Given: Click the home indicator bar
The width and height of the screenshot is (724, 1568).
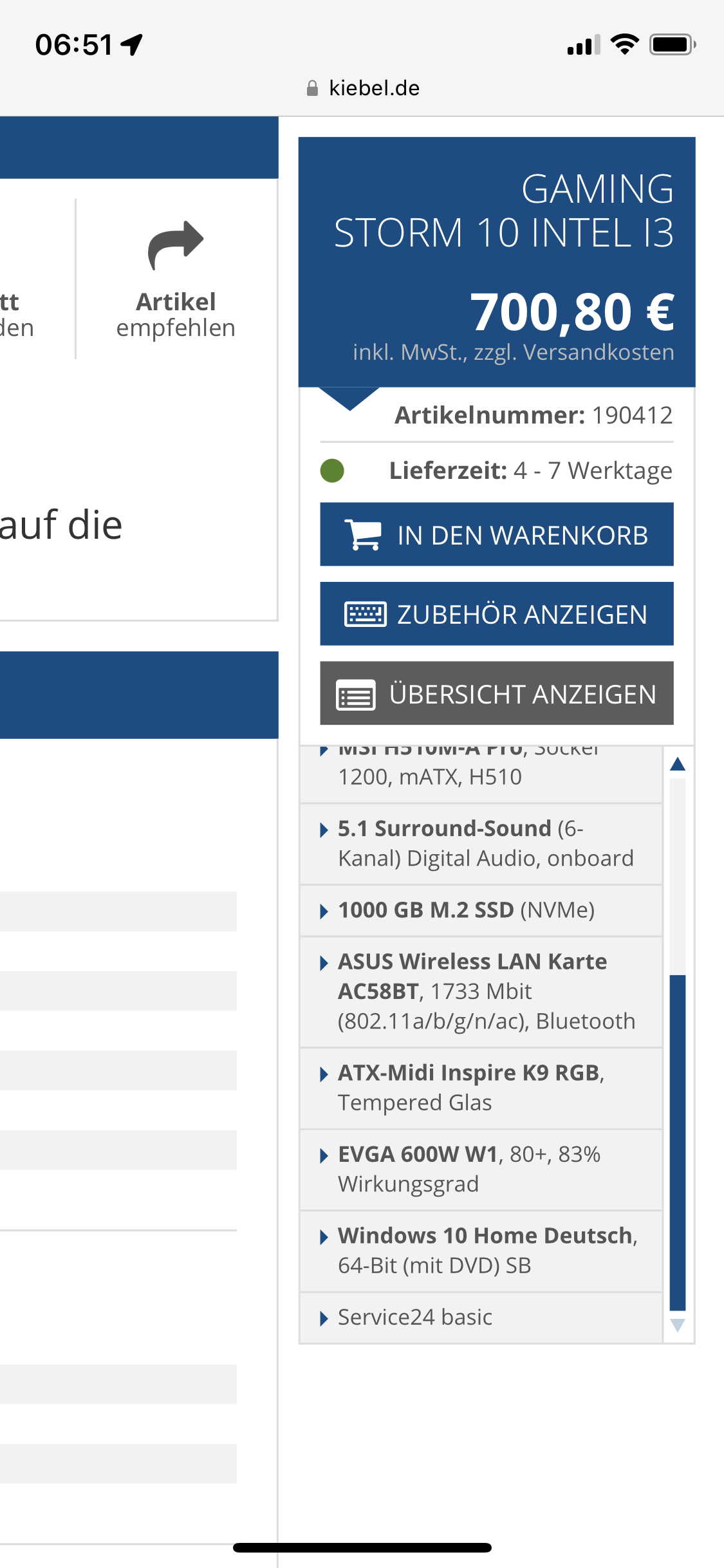Looking at the screenshot, I should point(362,1547).
